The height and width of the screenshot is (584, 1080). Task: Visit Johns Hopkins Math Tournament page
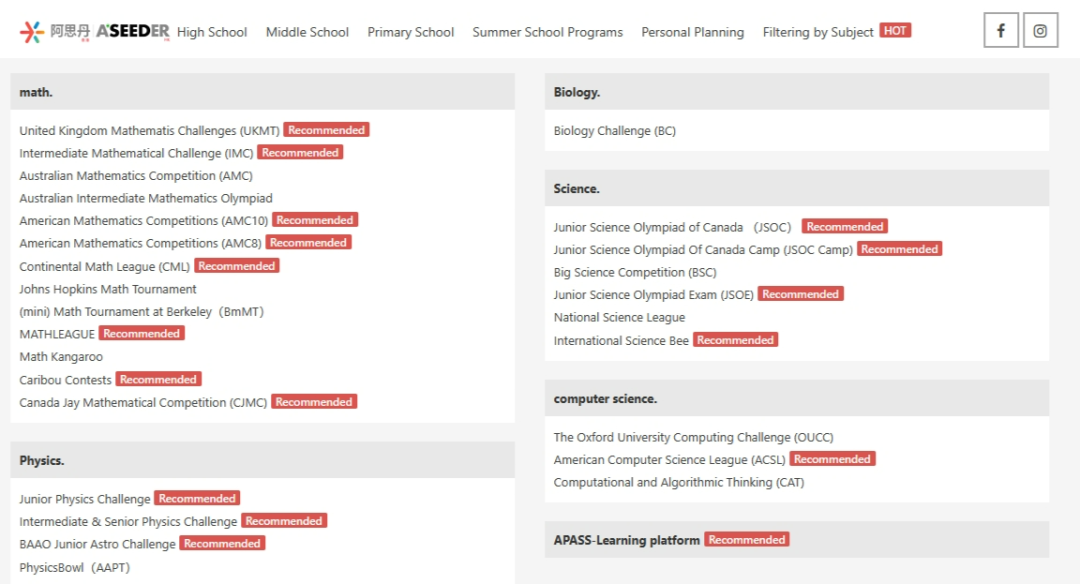[x=108, y=289]
